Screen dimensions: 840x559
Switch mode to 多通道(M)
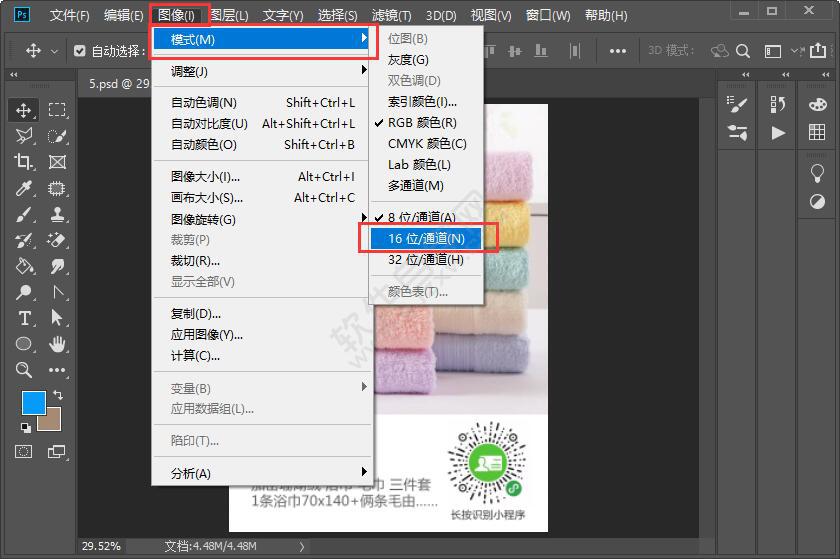pos(416,185)
